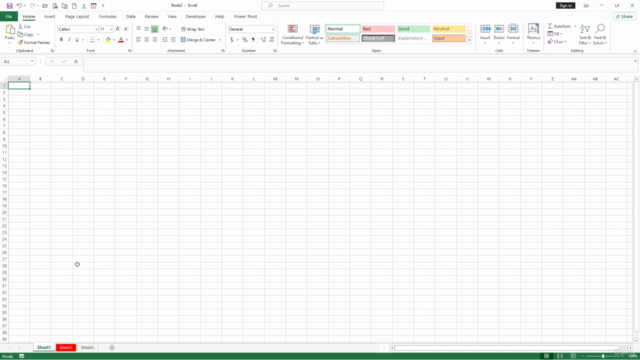Switch to Page Layout view in status bar
Viewport: 640px width, 360px height.
[560, 356]
